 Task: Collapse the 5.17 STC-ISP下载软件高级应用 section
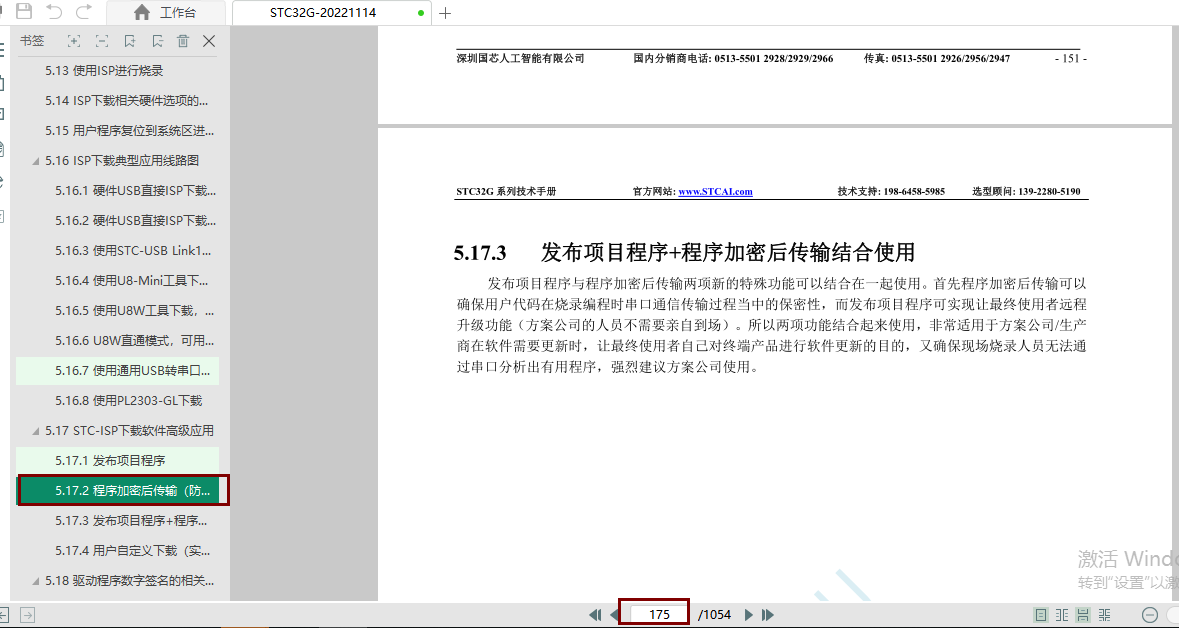click(36, 431)
